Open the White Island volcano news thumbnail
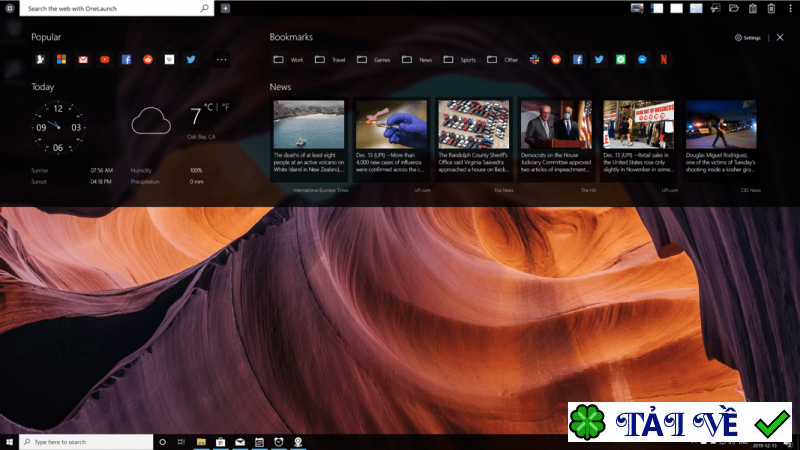The image size is (800, 450). tap(309, 124)
